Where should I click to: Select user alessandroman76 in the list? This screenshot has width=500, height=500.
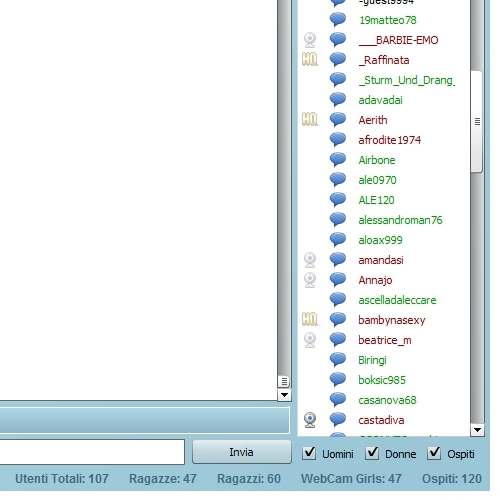[400, 220]
